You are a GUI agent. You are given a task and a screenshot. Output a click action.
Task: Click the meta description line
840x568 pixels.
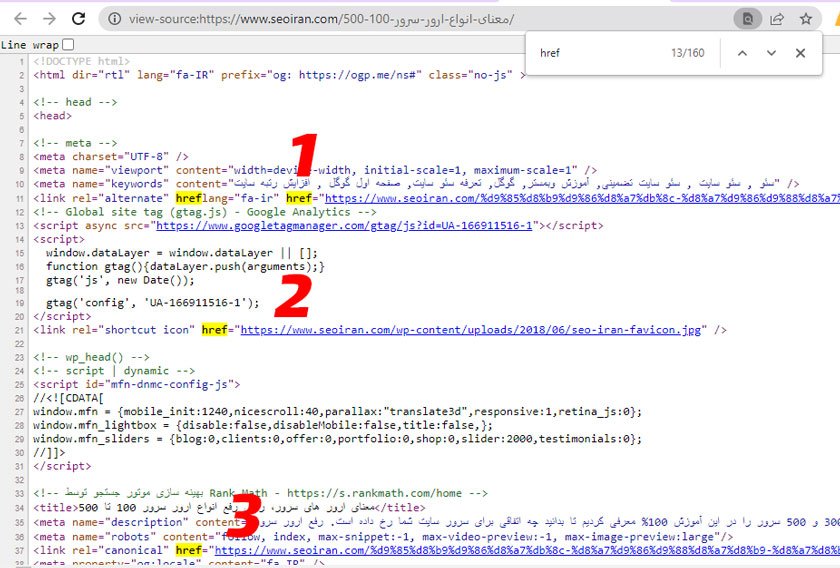point(437,522)
